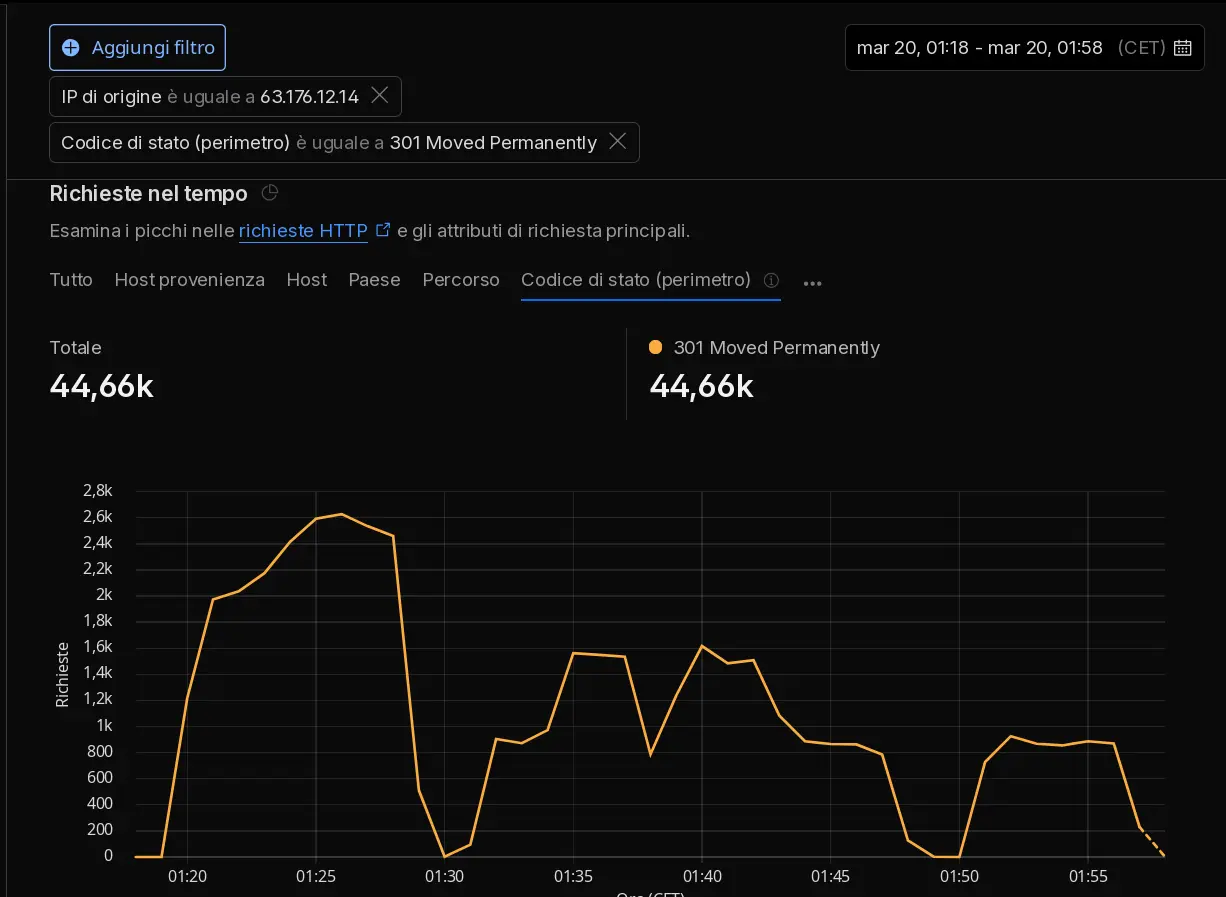Click the IP di origine filter chip text

click(210, 96)
